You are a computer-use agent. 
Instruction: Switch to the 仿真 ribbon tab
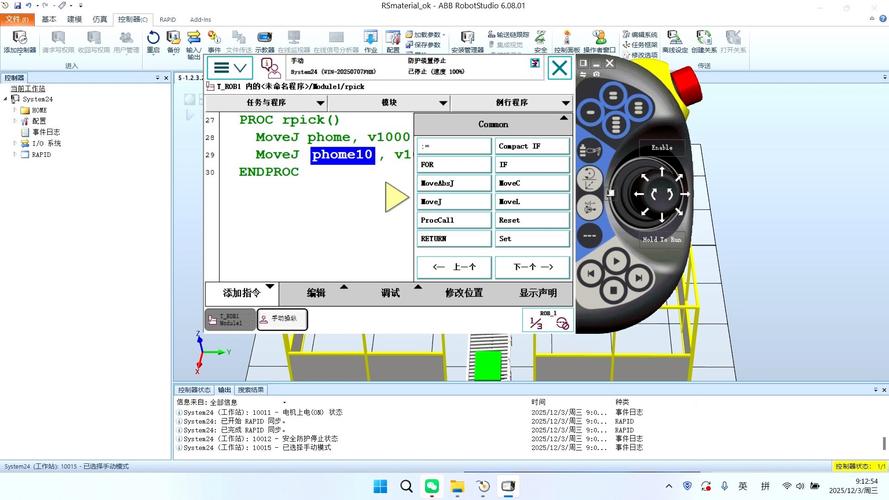pos(100,19)
